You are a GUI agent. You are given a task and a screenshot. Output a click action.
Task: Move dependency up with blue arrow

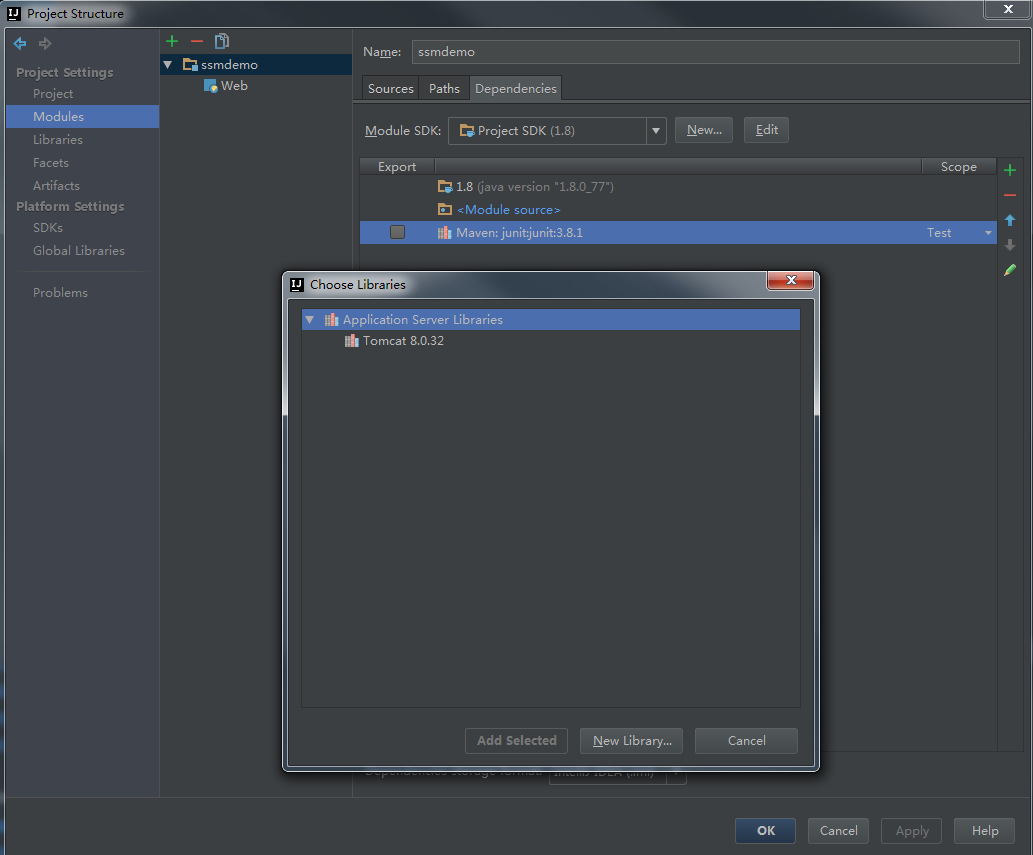1010,220
